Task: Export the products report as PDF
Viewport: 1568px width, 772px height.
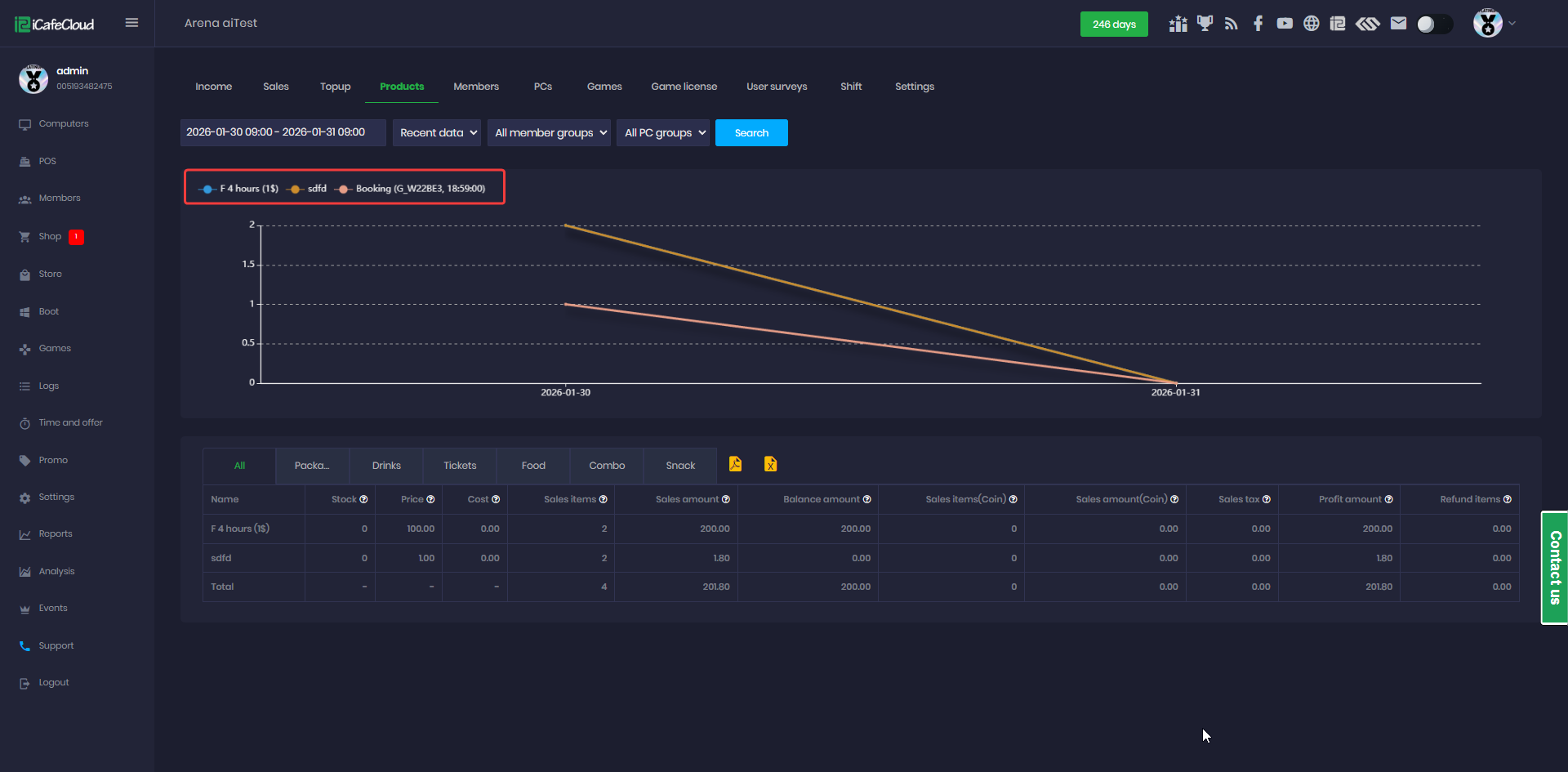Action: click(735, 464)
